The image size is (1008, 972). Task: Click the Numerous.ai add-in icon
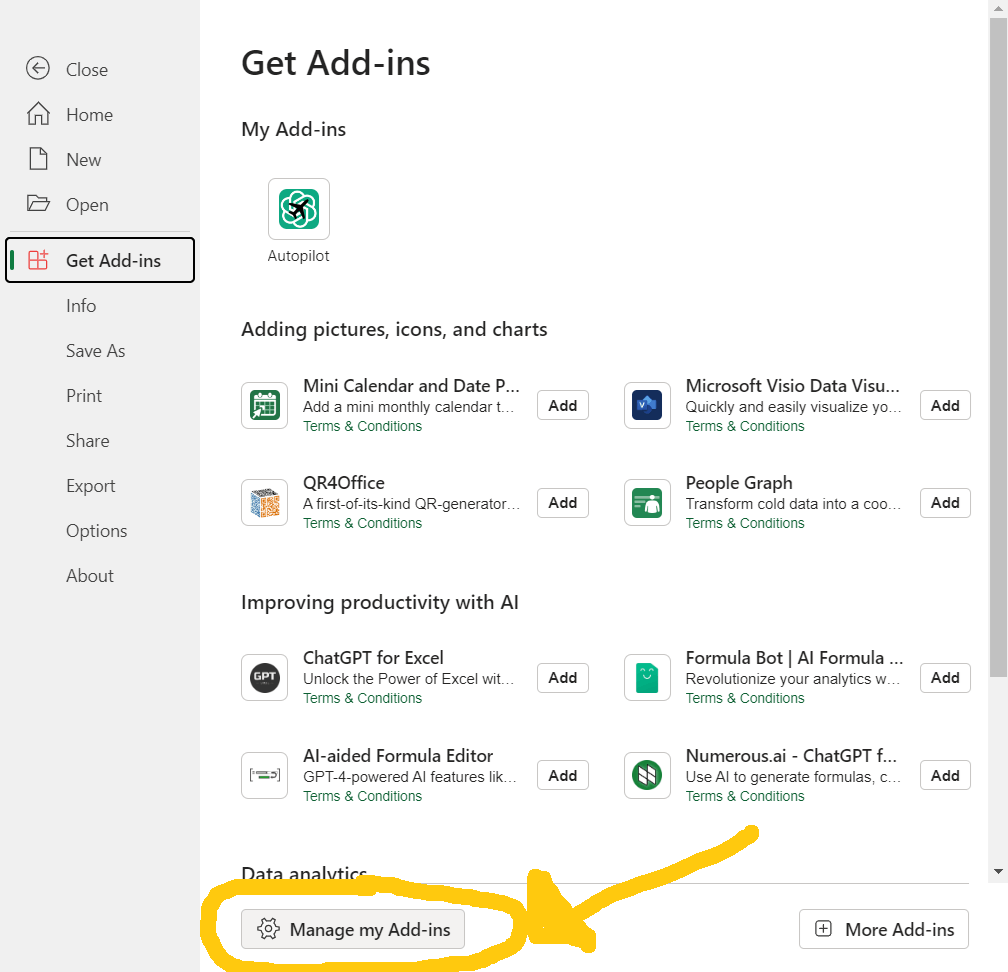[647, 775]
